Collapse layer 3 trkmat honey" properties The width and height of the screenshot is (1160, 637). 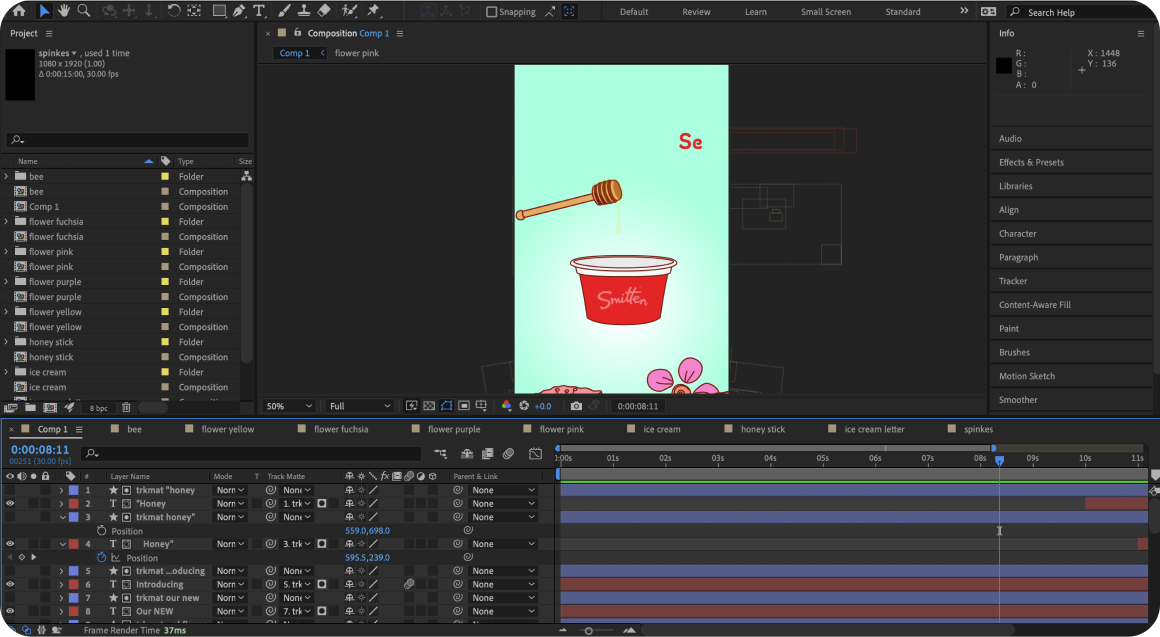pos(62,518)
